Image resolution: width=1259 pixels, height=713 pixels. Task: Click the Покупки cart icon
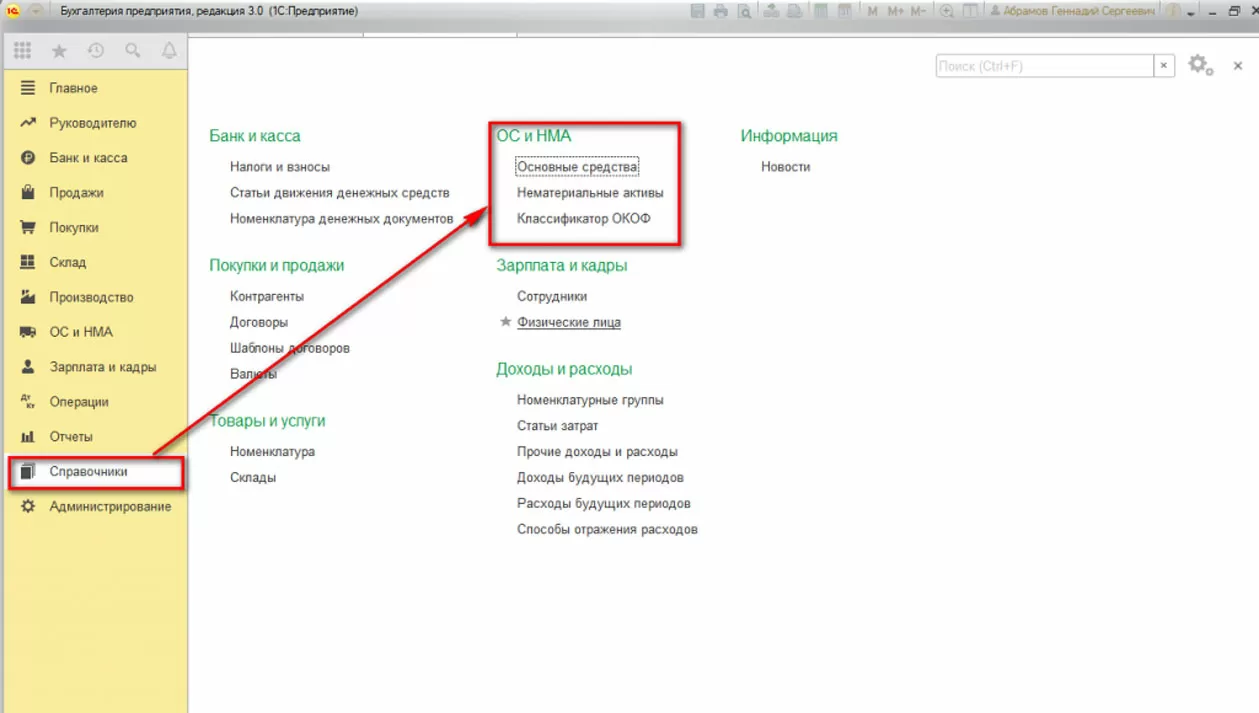(x=28, y=228)
